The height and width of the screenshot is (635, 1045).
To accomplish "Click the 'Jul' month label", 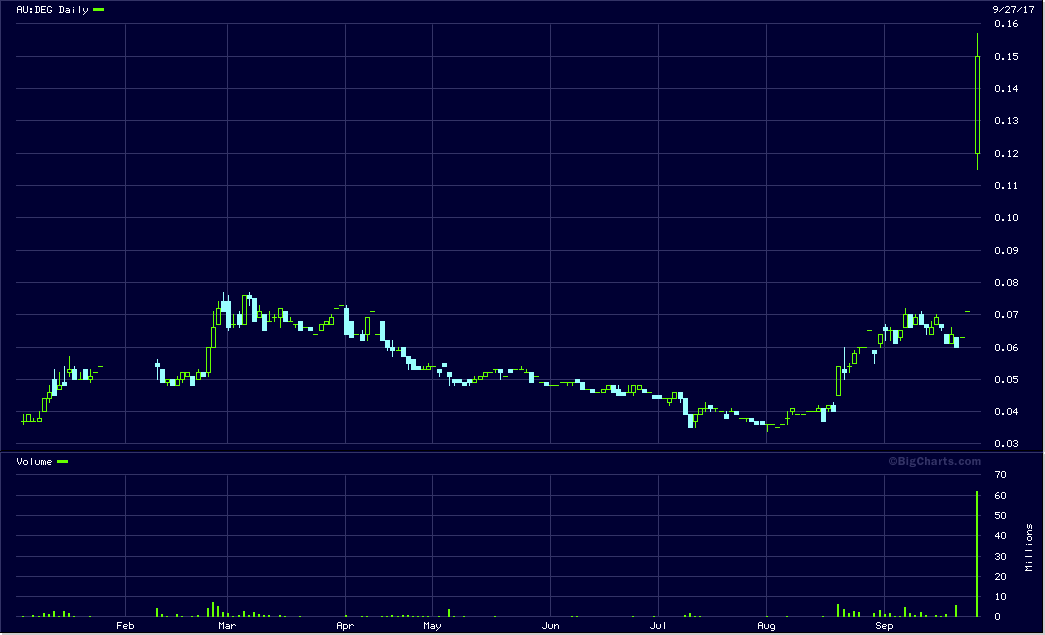I will pos(658,626).
